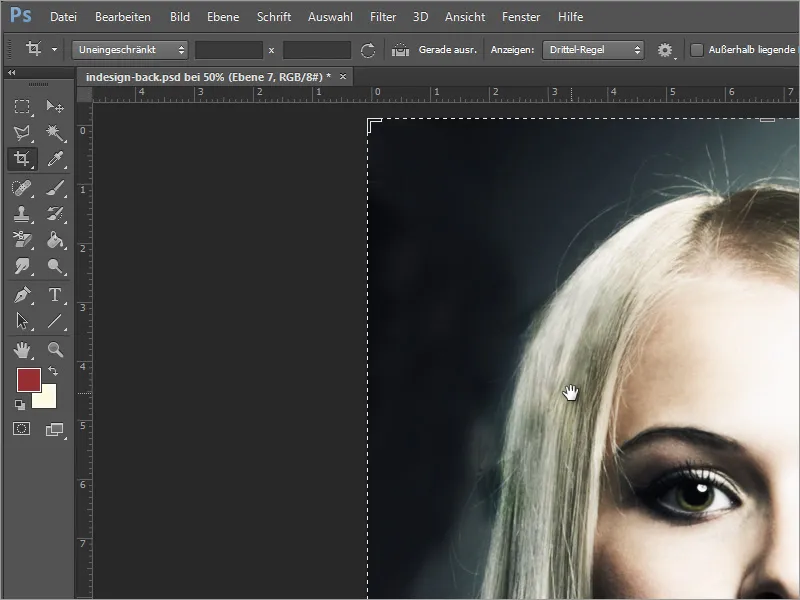Select the Brush tool
Image resolution: width=800 pixels, height=600 pixels.
[55, 188]
